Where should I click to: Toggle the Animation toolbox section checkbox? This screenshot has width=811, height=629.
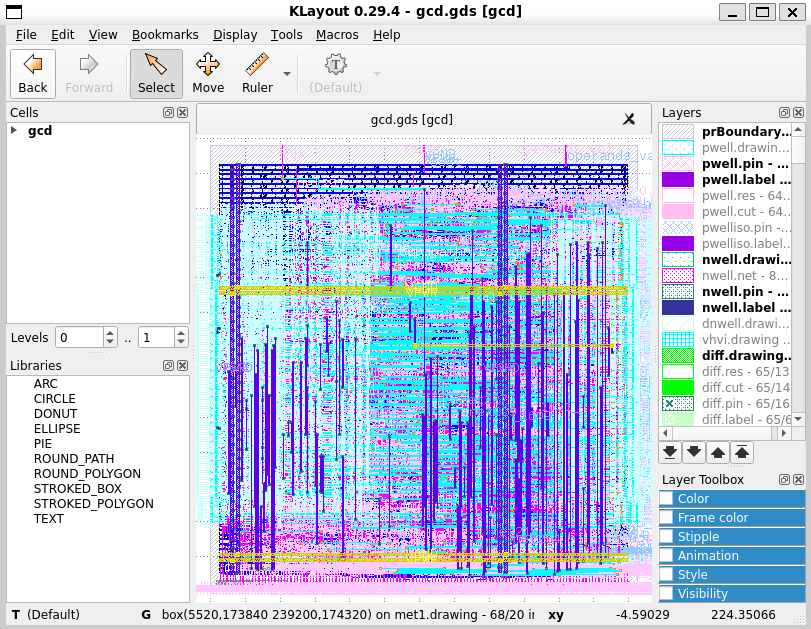click(x=666, y=556)
